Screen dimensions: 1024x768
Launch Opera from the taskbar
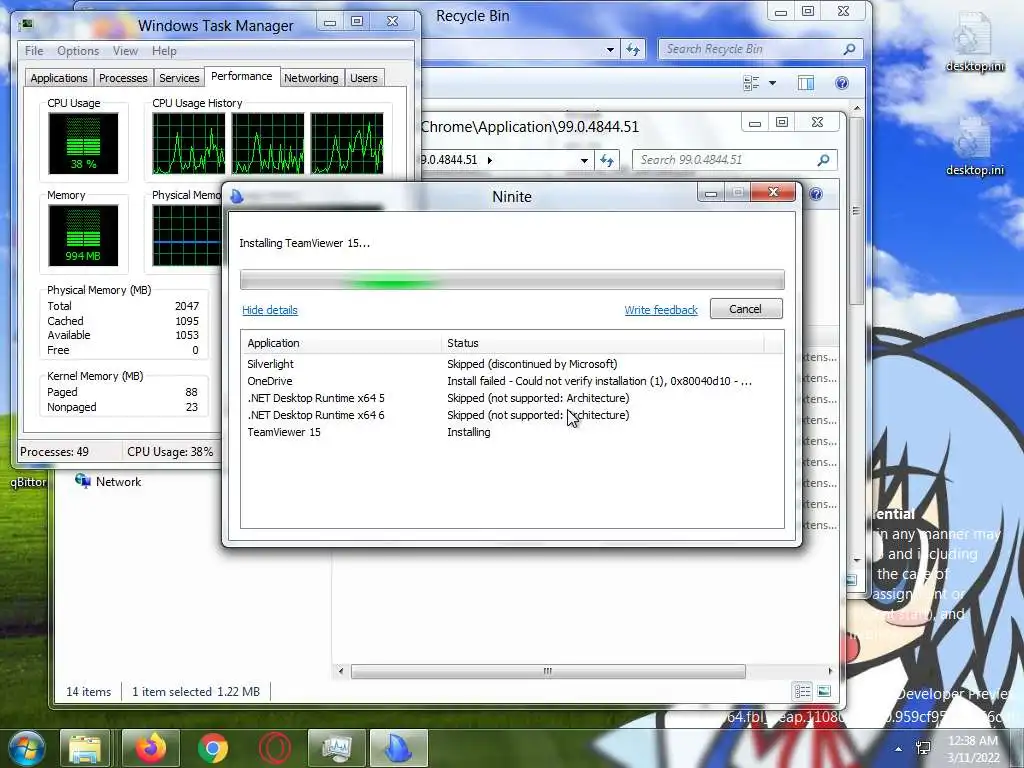(275, 749)
